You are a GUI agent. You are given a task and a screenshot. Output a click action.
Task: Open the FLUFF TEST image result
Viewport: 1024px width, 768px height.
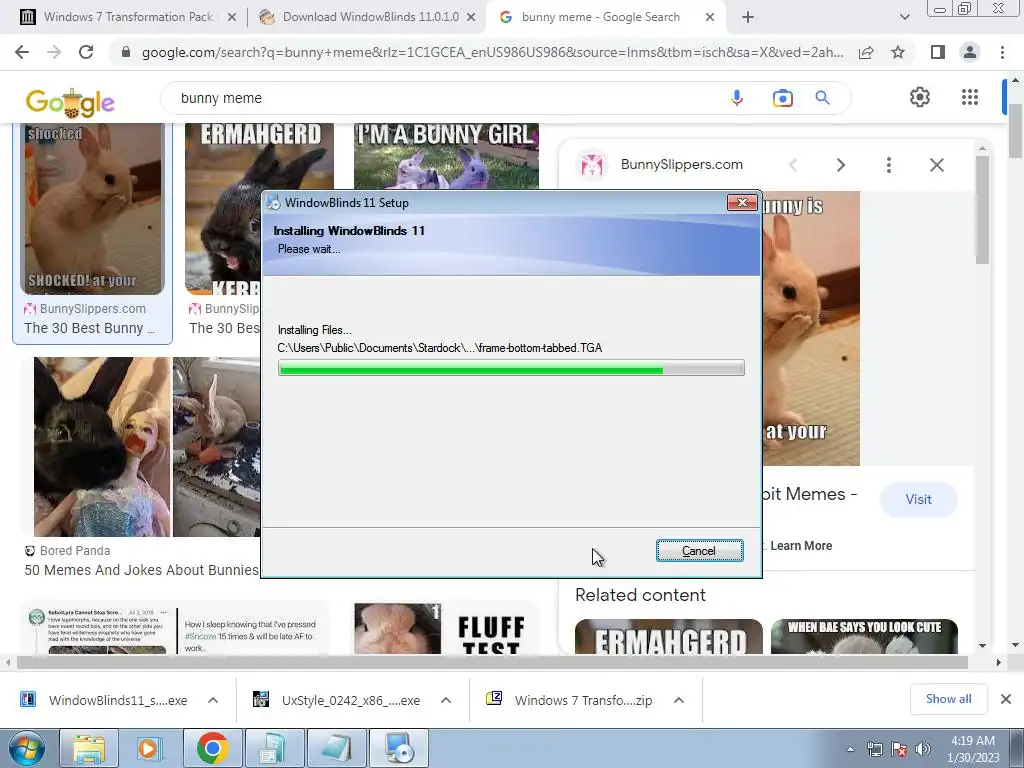pyautogui.click(x=446, y=628)
